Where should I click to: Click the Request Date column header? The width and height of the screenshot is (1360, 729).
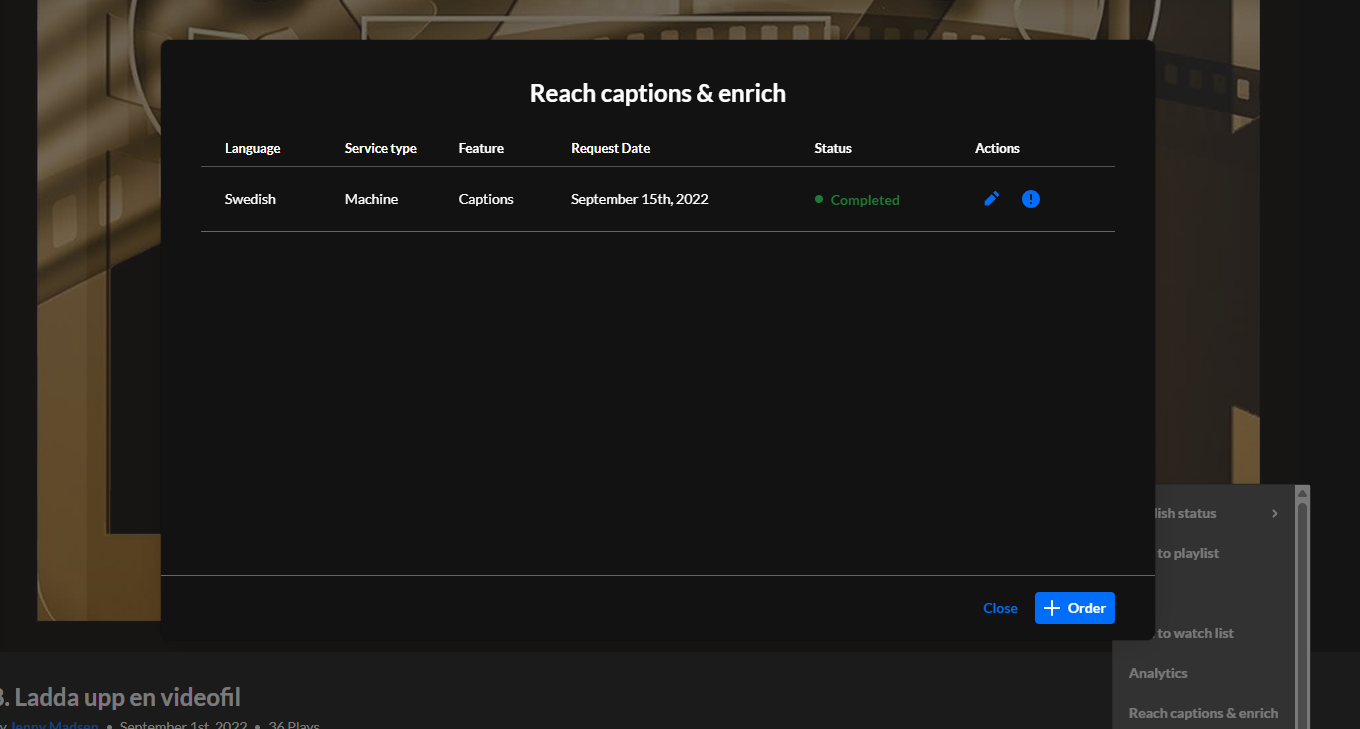pos(610,148)
